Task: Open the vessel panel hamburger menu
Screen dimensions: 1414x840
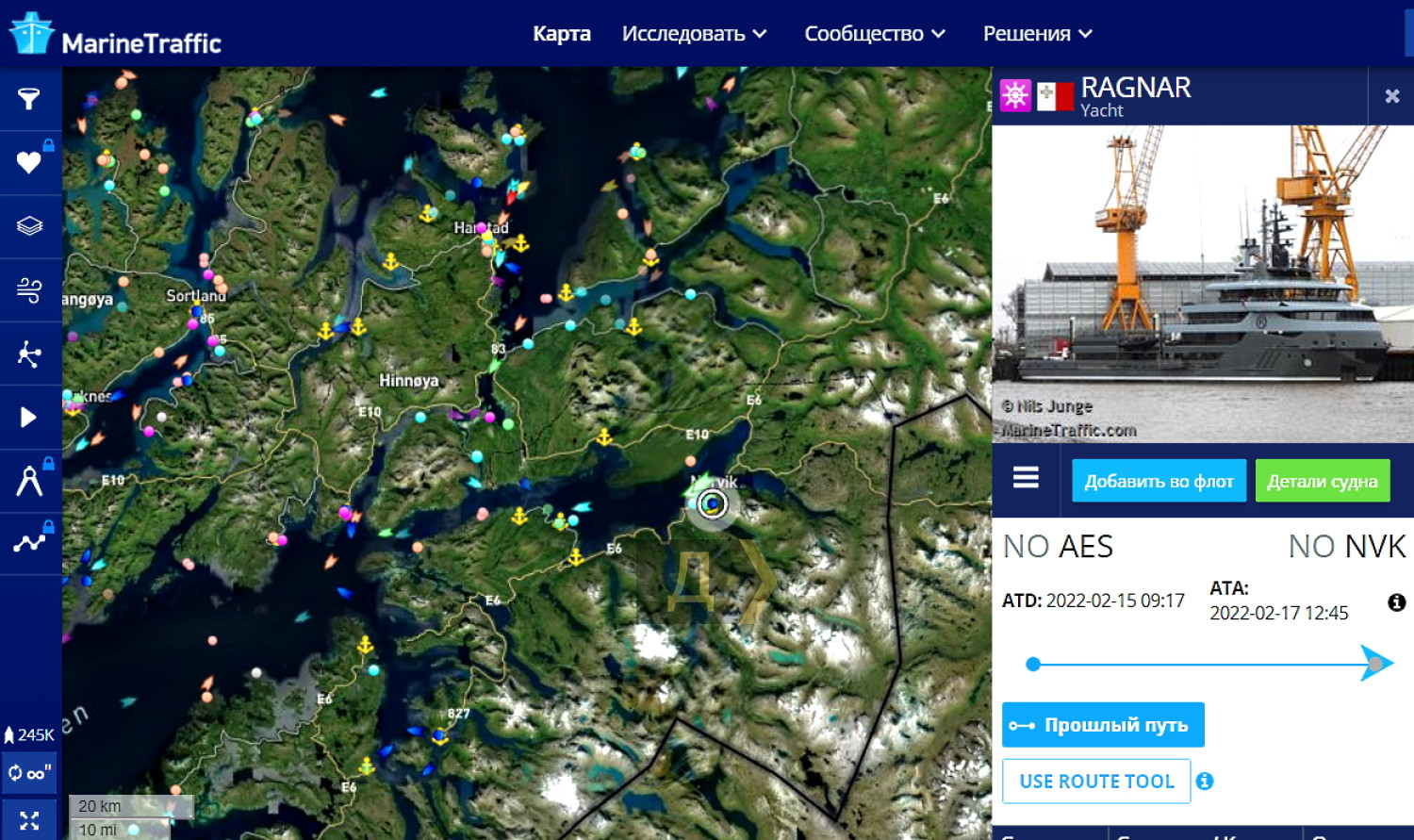Action: (x=1026, y=478)
